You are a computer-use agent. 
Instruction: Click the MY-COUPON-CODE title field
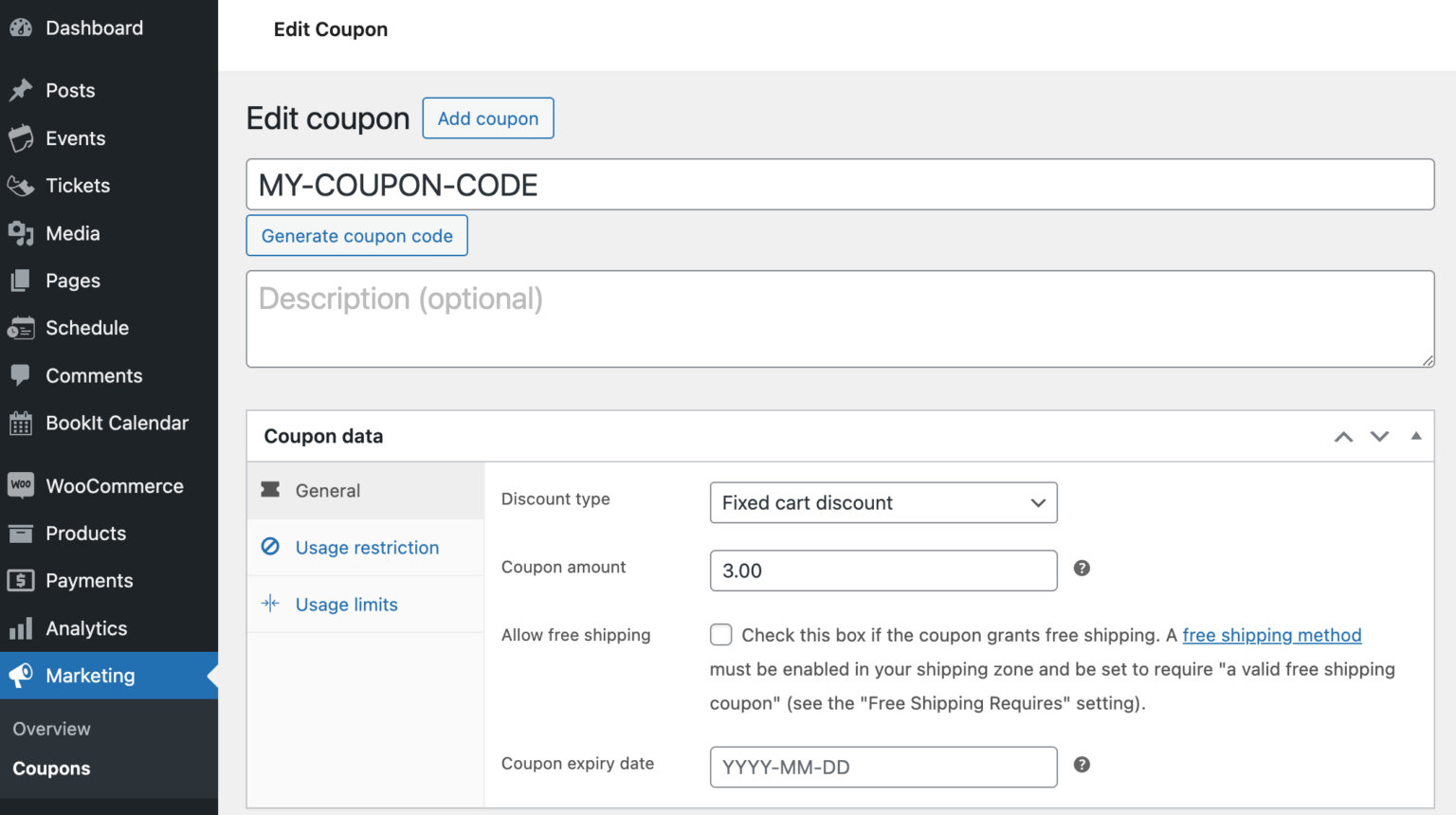[x=840, y=185]
